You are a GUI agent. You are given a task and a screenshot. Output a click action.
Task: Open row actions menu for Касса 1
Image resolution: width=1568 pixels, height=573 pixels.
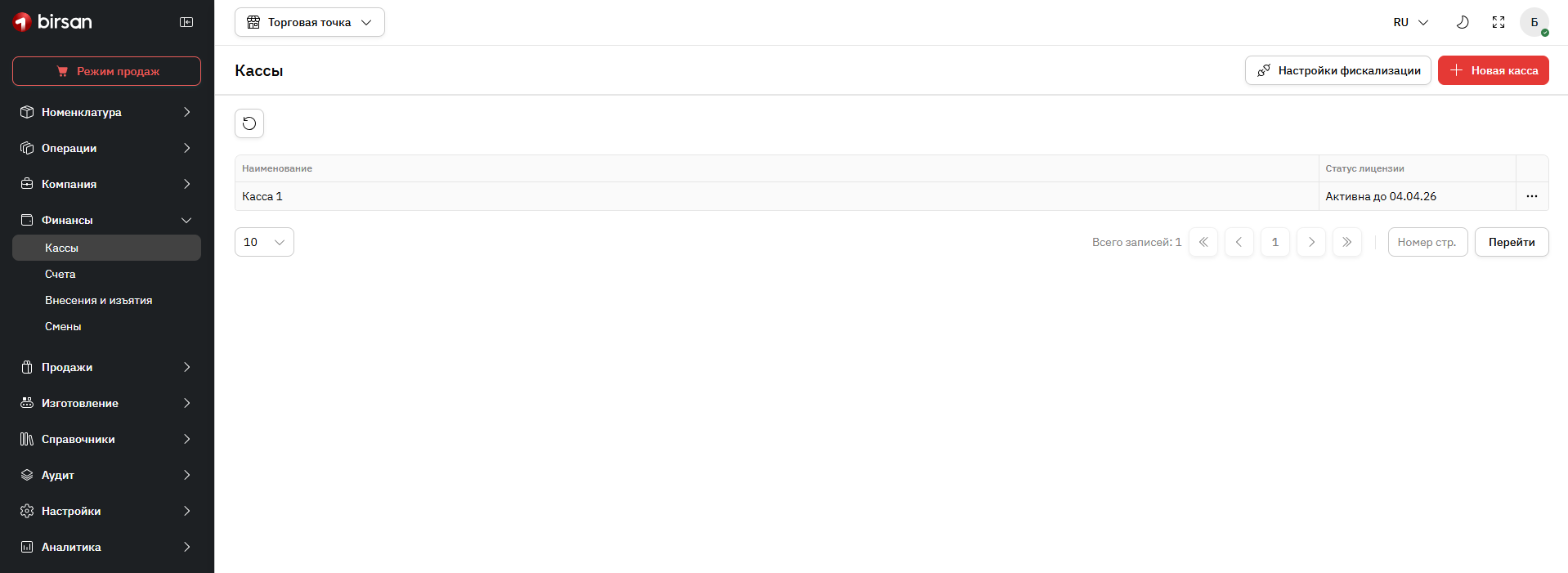1531,196
